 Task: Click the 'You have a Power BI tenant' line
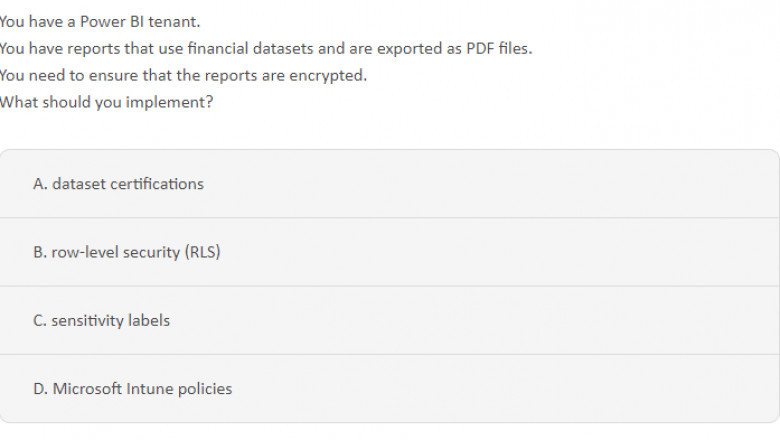pos(100,21)
